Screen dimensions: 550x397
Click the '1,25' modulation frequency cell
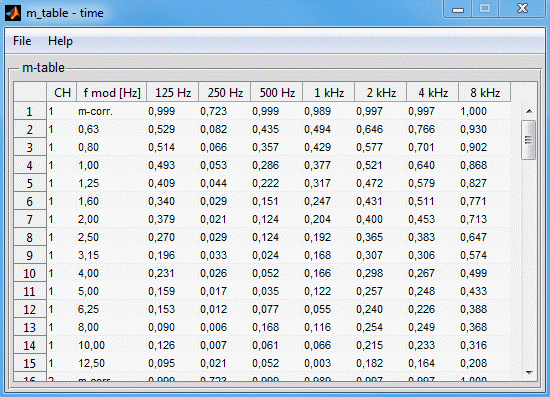click(x=112, y=183)
